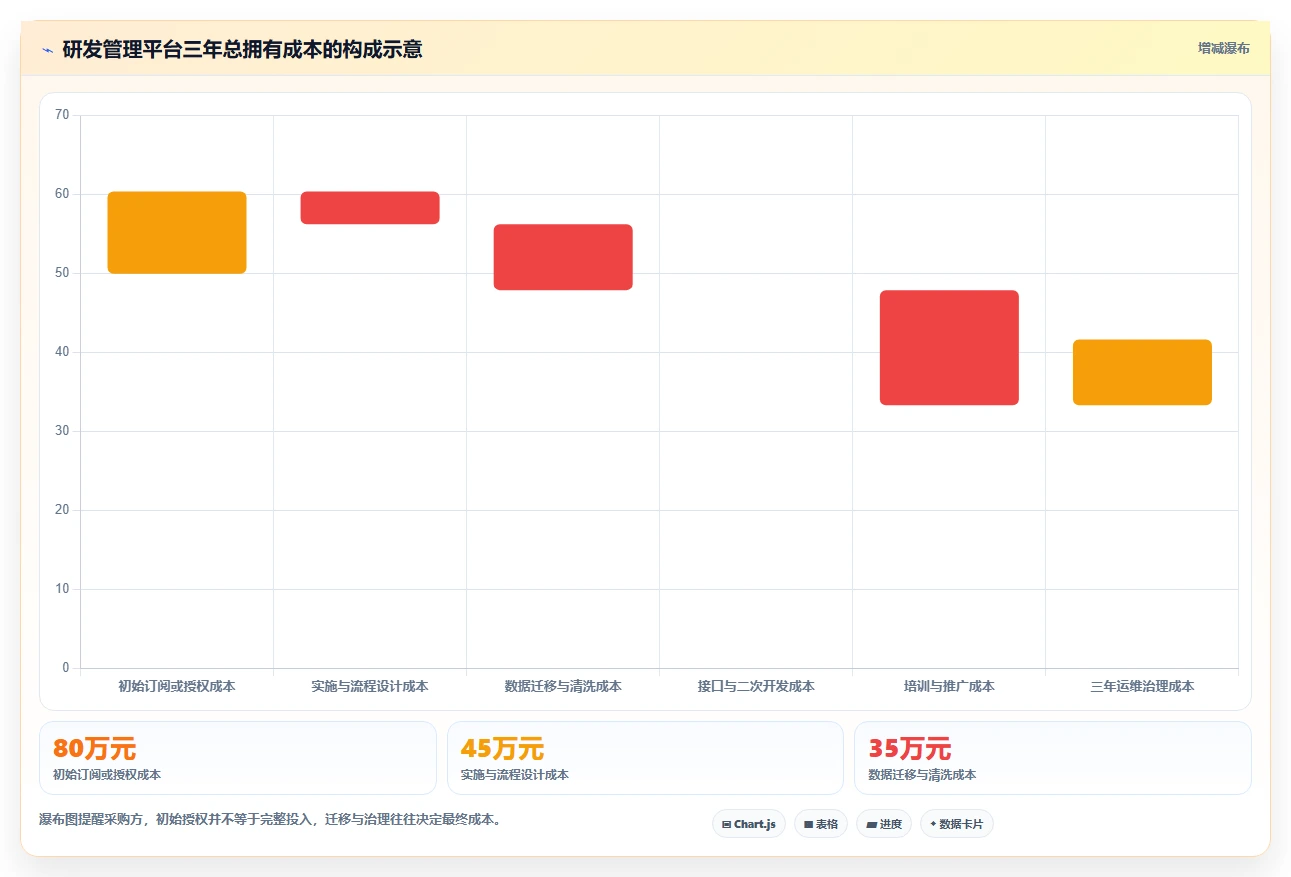Click the orange 初始订阅或授权成本 bar
The width and height of the screenshot is (1291, 877).
[x=177, y=232]
